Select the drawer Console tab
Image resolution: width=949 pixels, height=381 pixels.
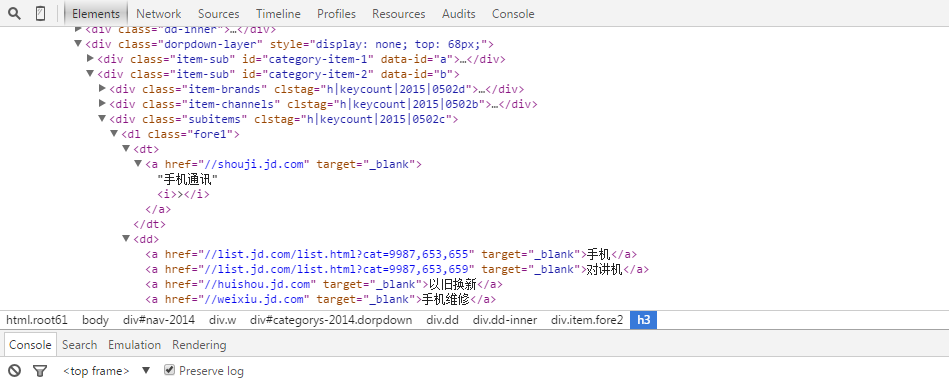(30, 345)
